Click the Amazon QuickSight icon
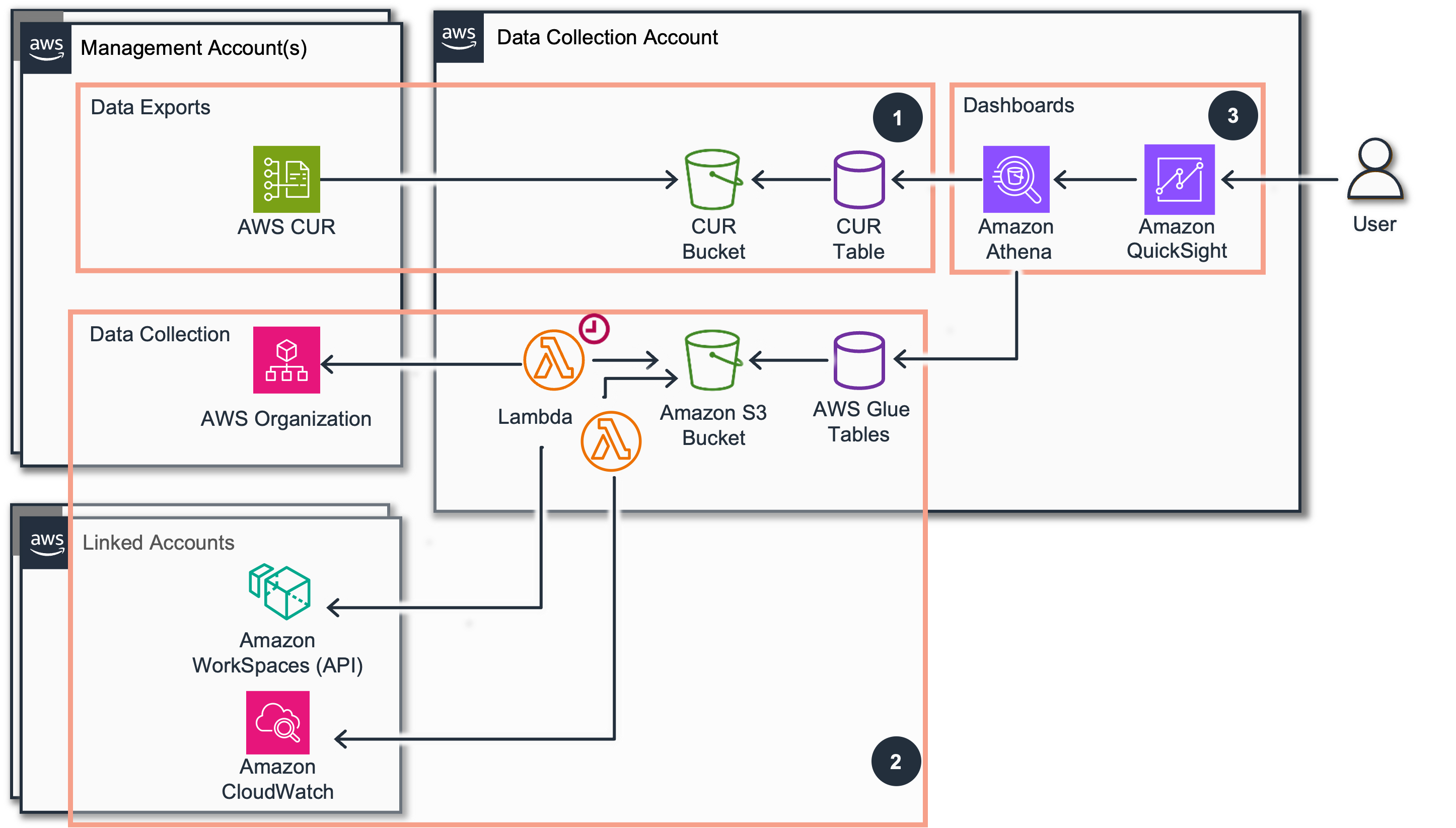The image size is (1456, 828). [1179, 179]
